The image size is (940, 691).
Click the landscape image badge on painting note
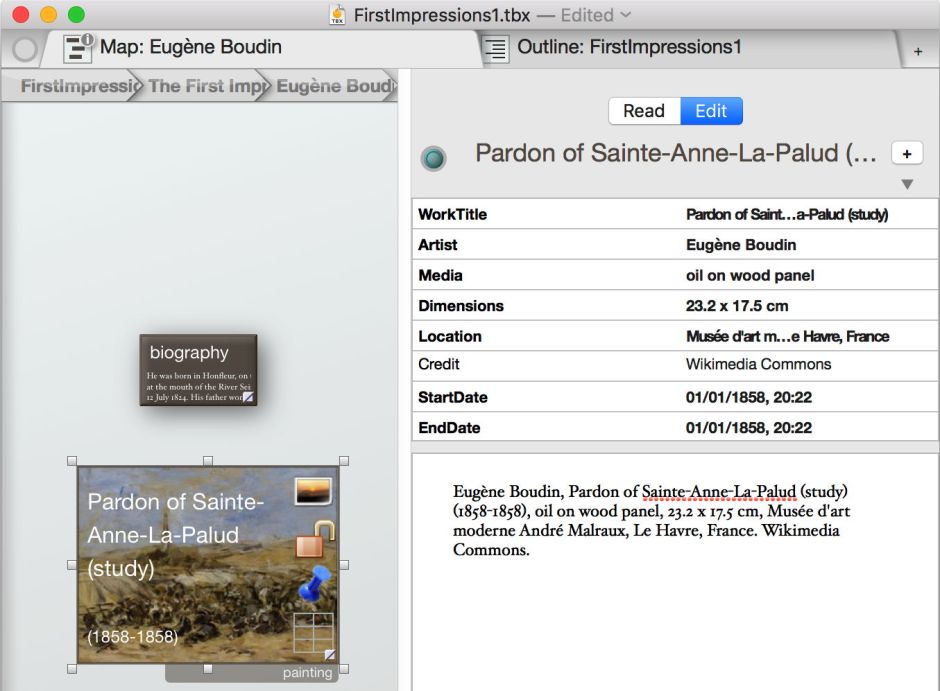pyautogui.click(x=312, y=491)
